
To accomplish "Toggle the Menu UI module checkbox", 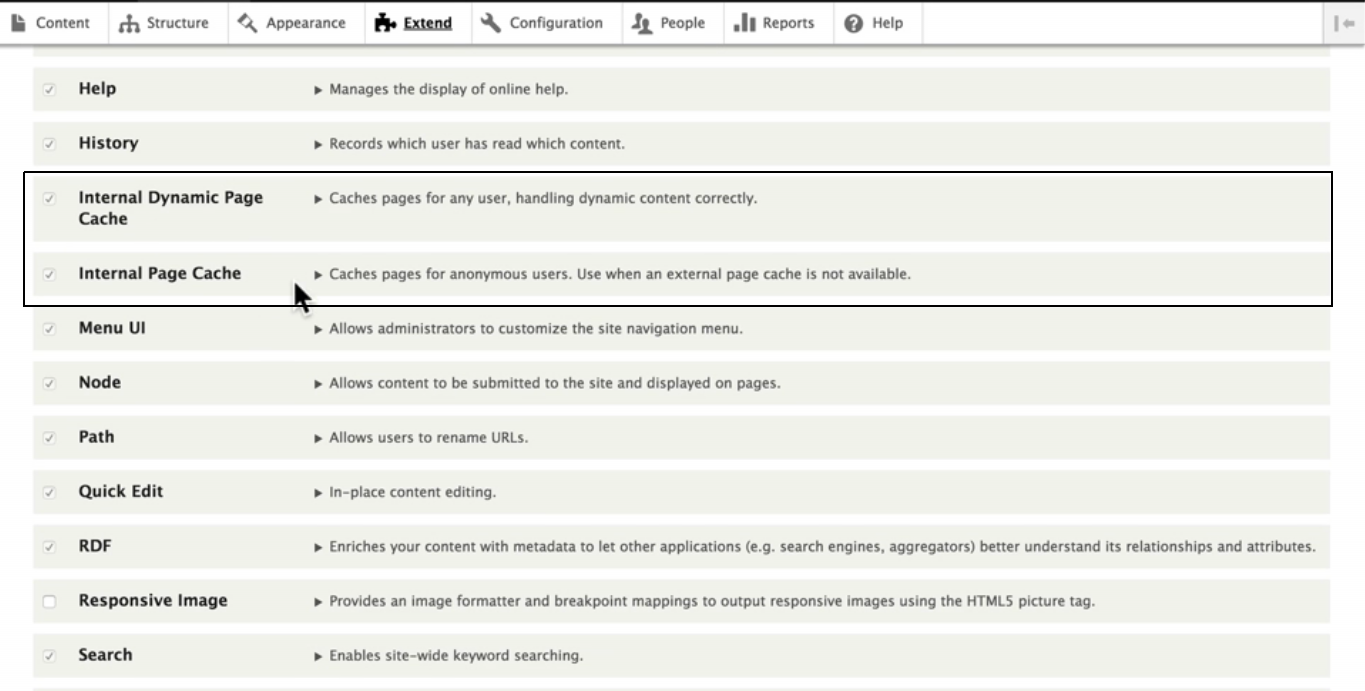I will pos(50,328).
